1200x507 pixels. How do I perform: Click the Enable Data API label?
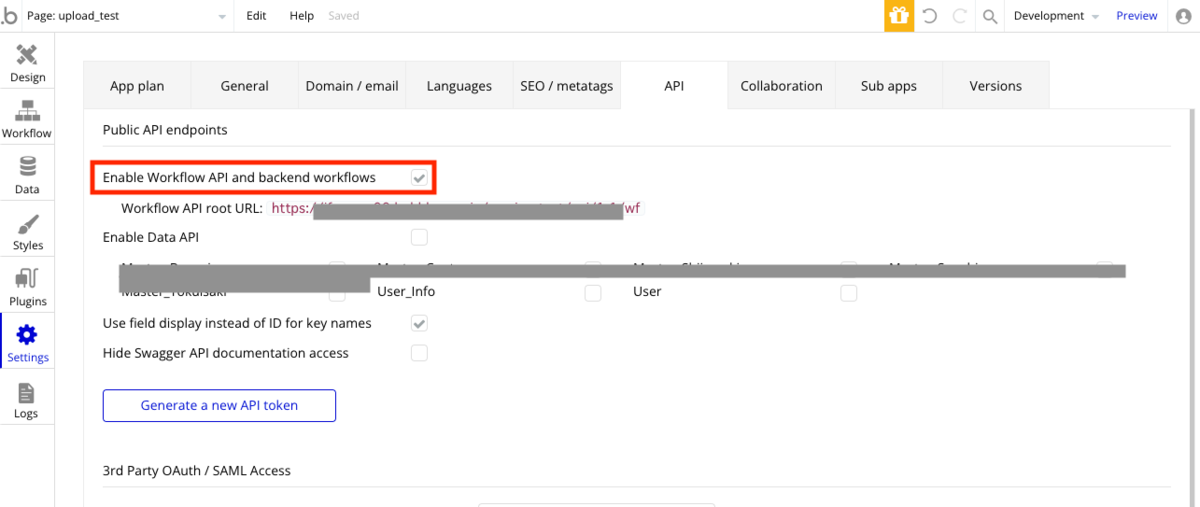coord(151,237)
